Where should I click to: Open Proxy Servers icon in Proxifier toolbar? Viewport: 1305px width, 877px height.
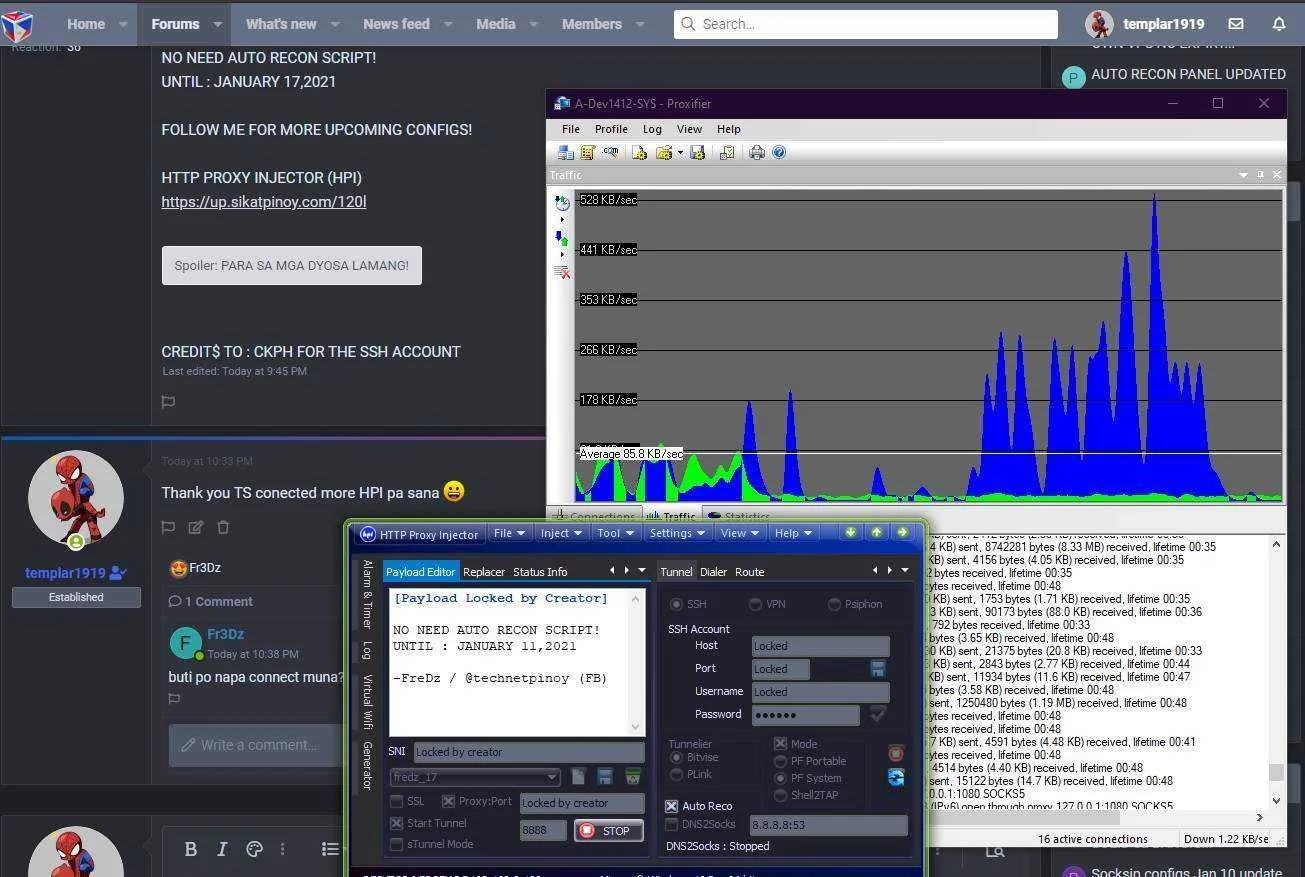566,152
